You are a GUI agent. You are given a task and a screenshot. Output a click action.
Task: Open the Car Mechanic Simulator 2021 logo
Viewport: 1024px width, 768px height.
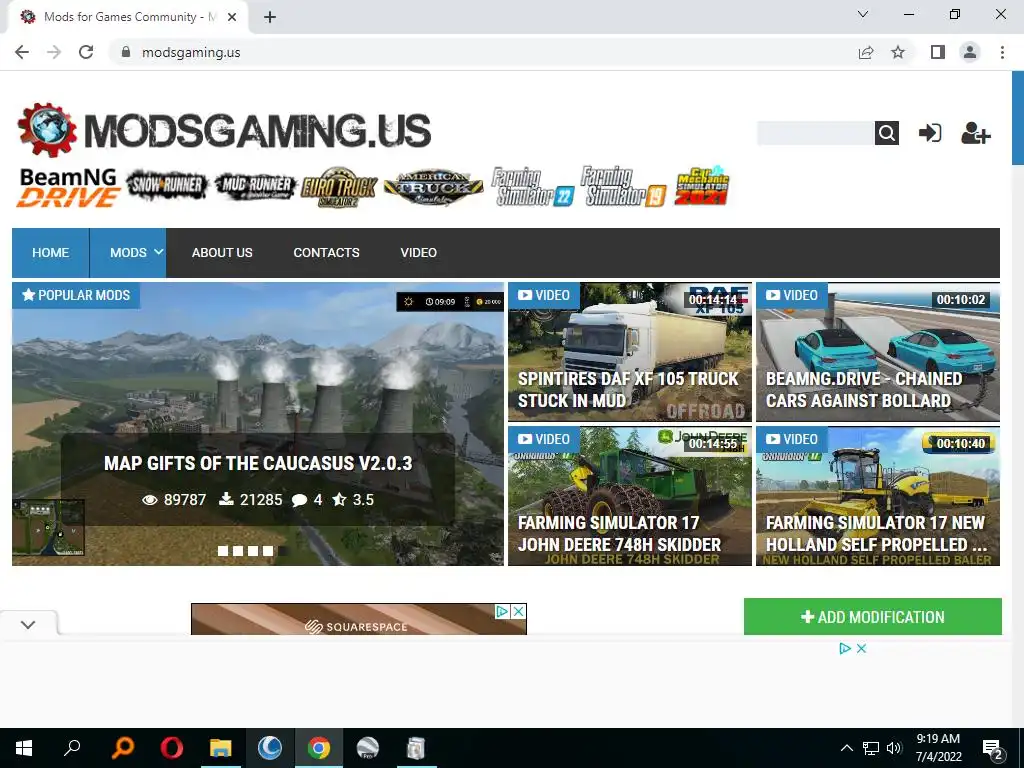pos(702,186)
